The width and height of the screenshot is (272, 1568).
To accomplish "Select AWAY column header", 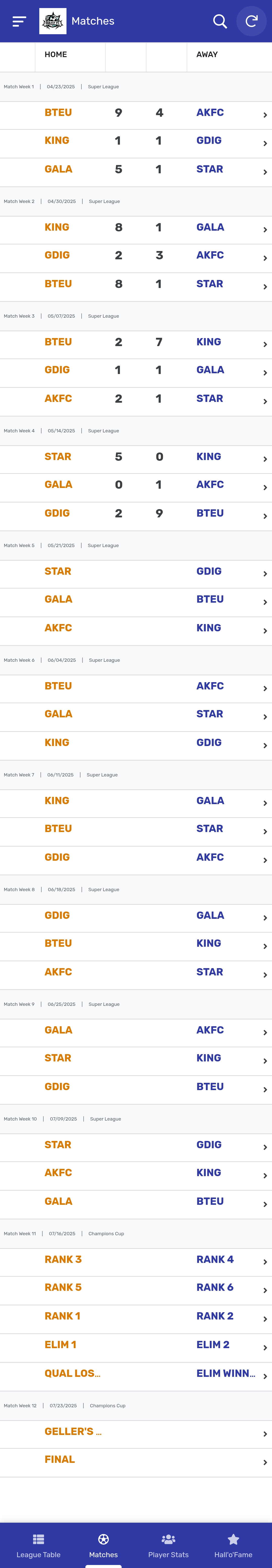I will click(x=207, y=54).
